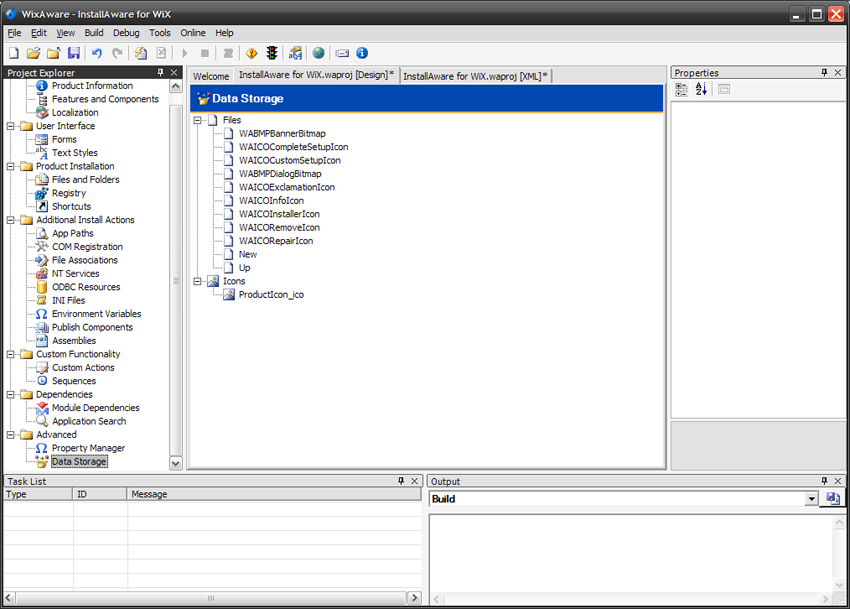Collapse the Additional Install Actions folder
The image size is (850, 609).
[x=10, y=220]
